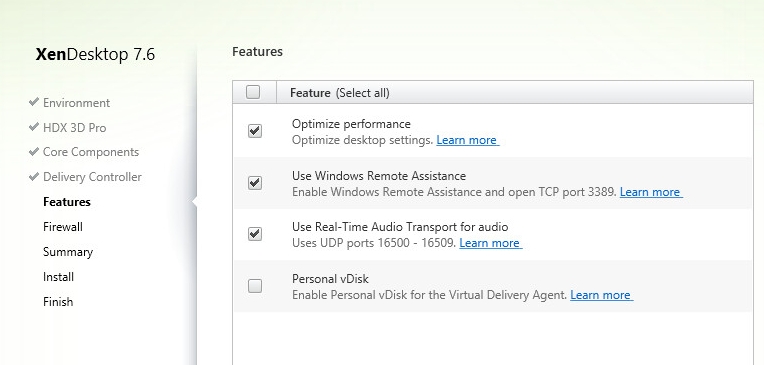The image size is (764, 365).
Task: Click the 'Optimize desktop settings.' description
Action: tap(363, 140)
